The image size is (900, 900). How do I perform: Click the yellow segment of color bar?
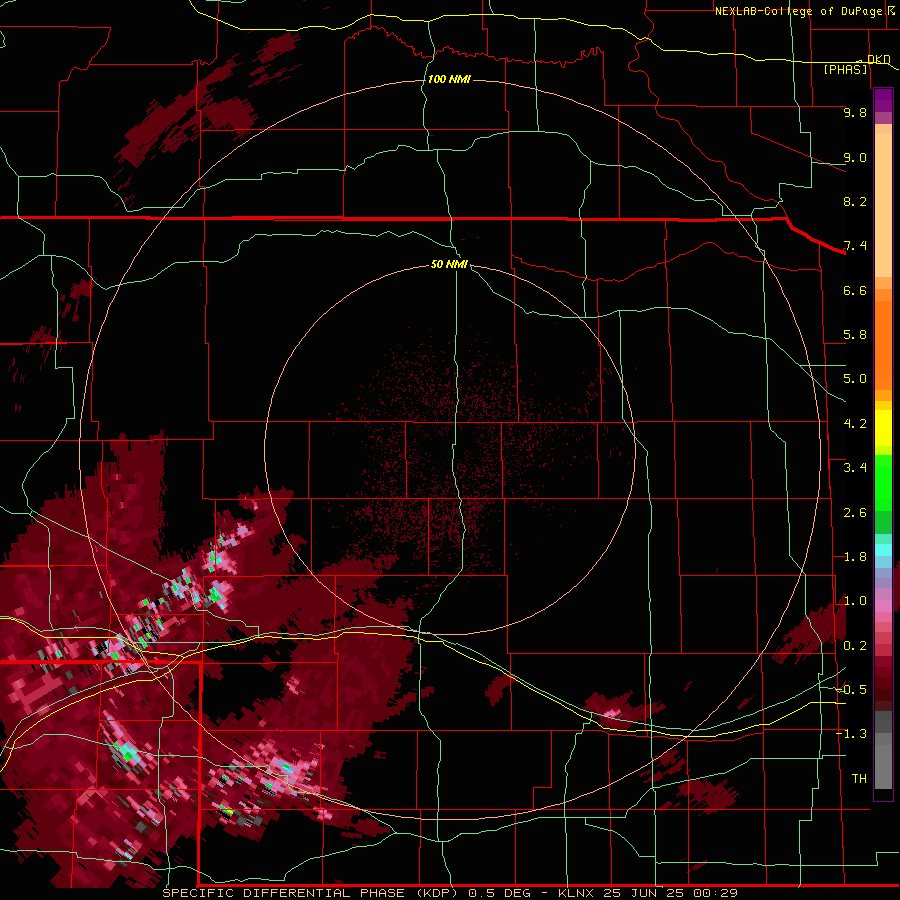[883, 428]
